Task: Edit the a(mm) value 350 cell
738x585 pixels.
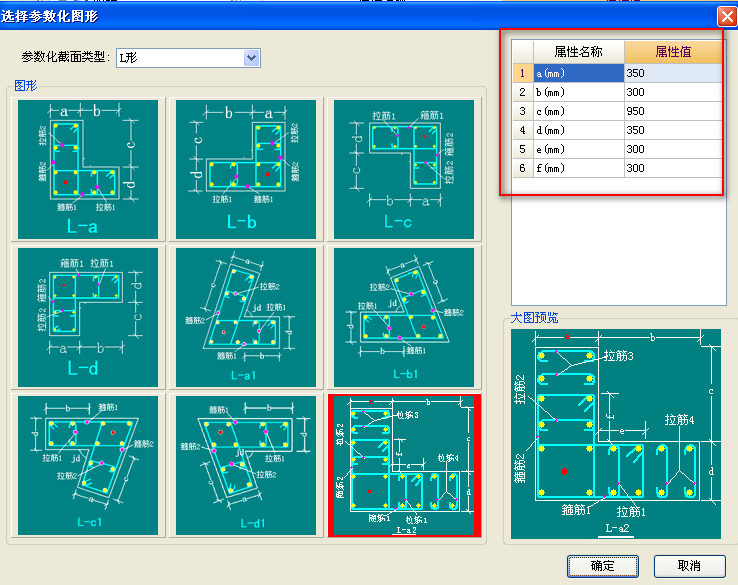Action: coord(673,73)
